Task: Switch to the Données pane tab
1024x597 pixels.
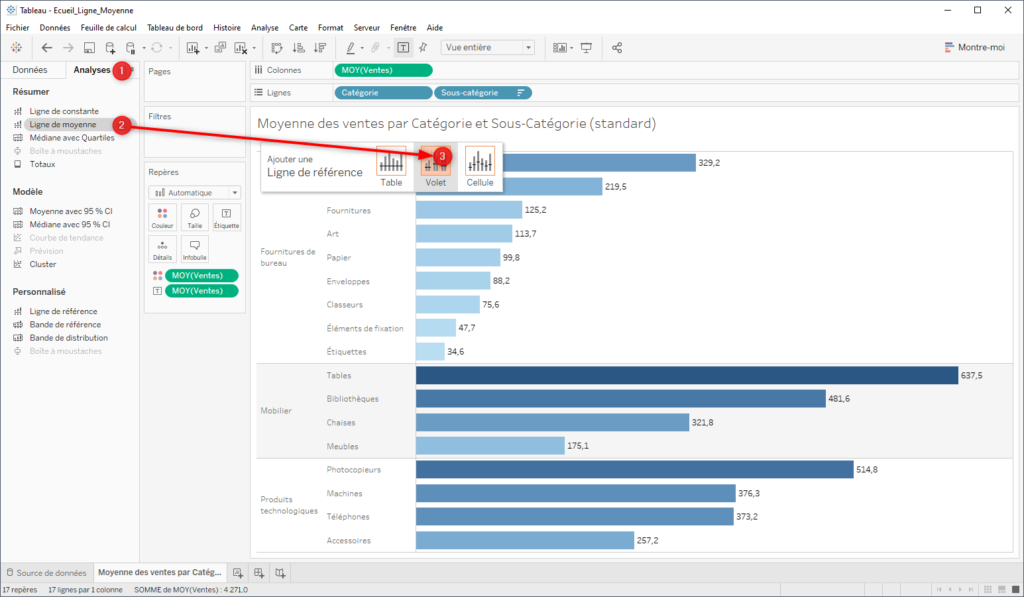Action: (30, 70)
